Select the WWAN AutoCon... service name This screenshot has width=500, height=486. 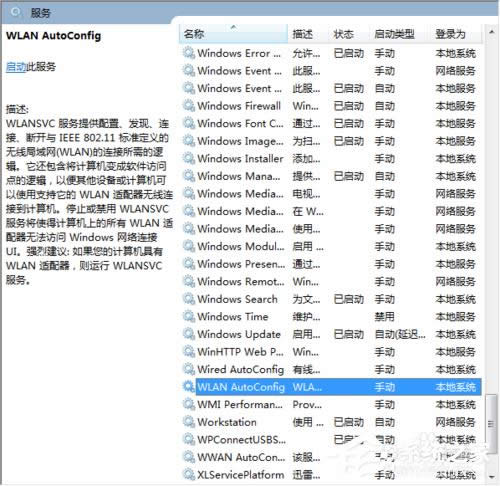click(x=241, y=457)
